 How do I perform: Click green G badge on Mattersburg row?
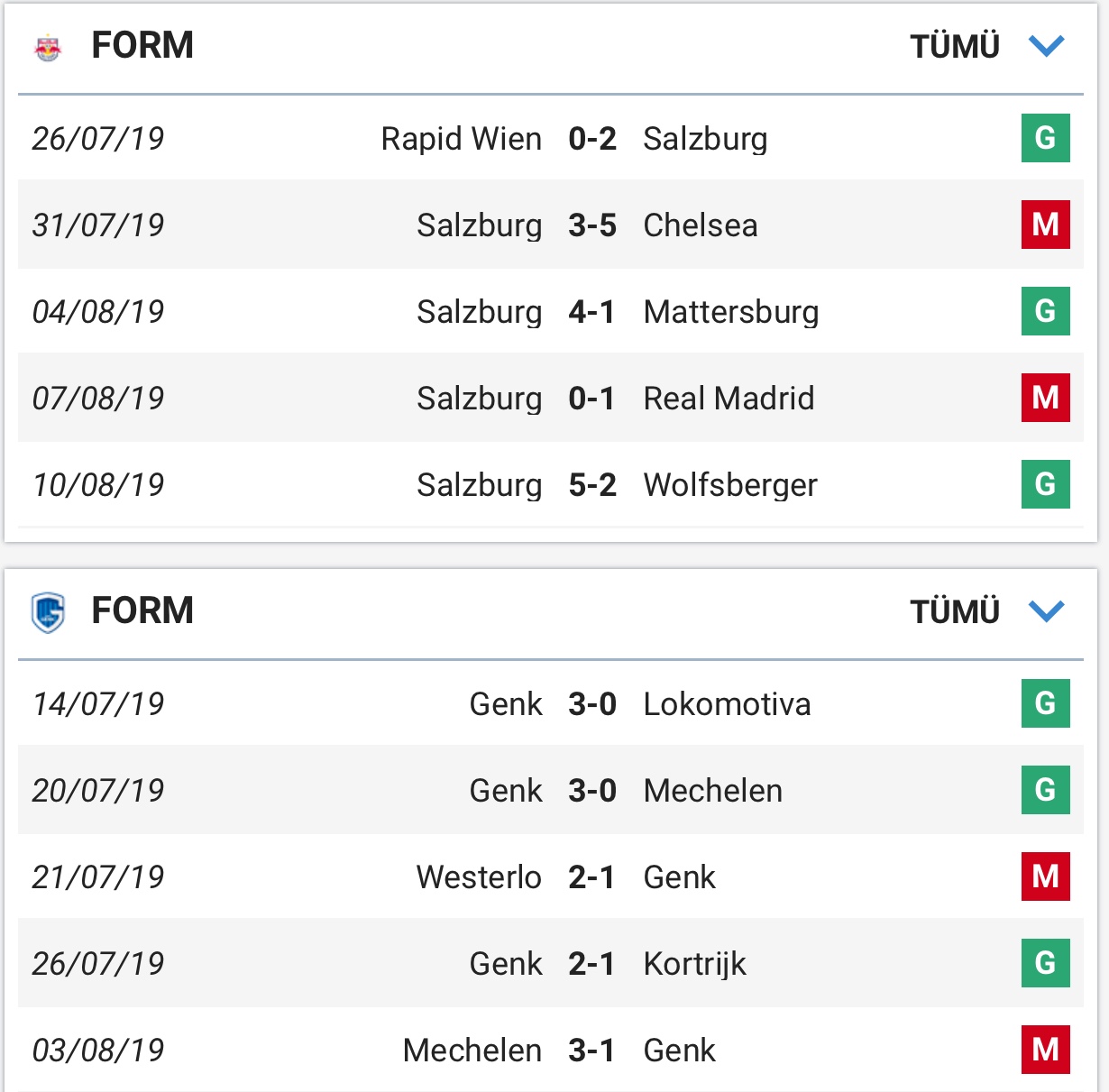pyautogui.click(x=1045, y=311)
